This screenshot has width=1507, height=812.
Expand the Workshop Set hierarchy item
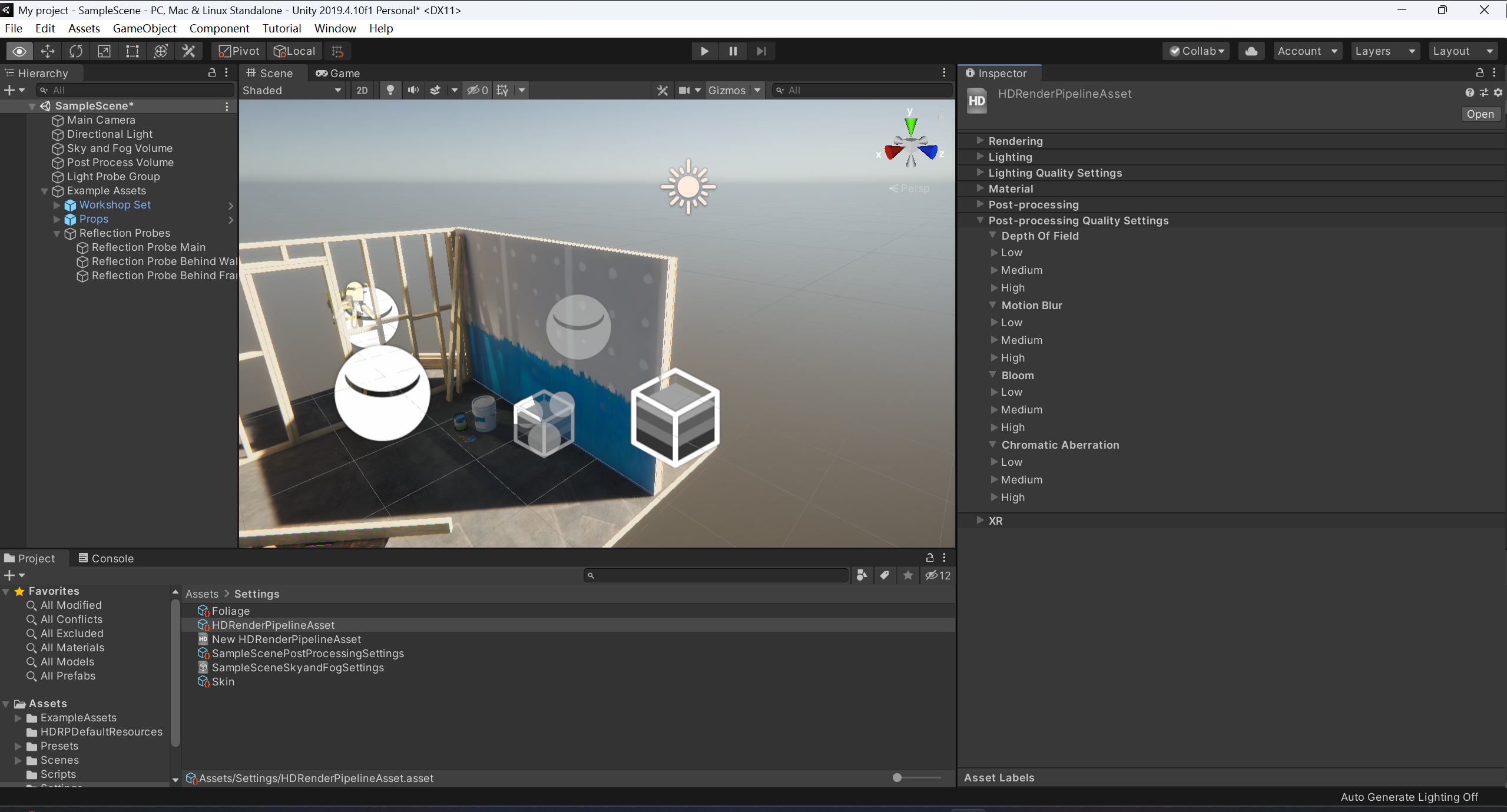(56, 205)
